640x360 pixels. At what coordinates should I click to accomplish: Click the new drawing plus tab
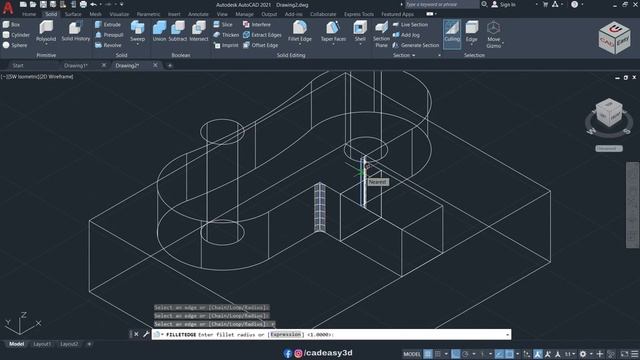pos(170,65)
